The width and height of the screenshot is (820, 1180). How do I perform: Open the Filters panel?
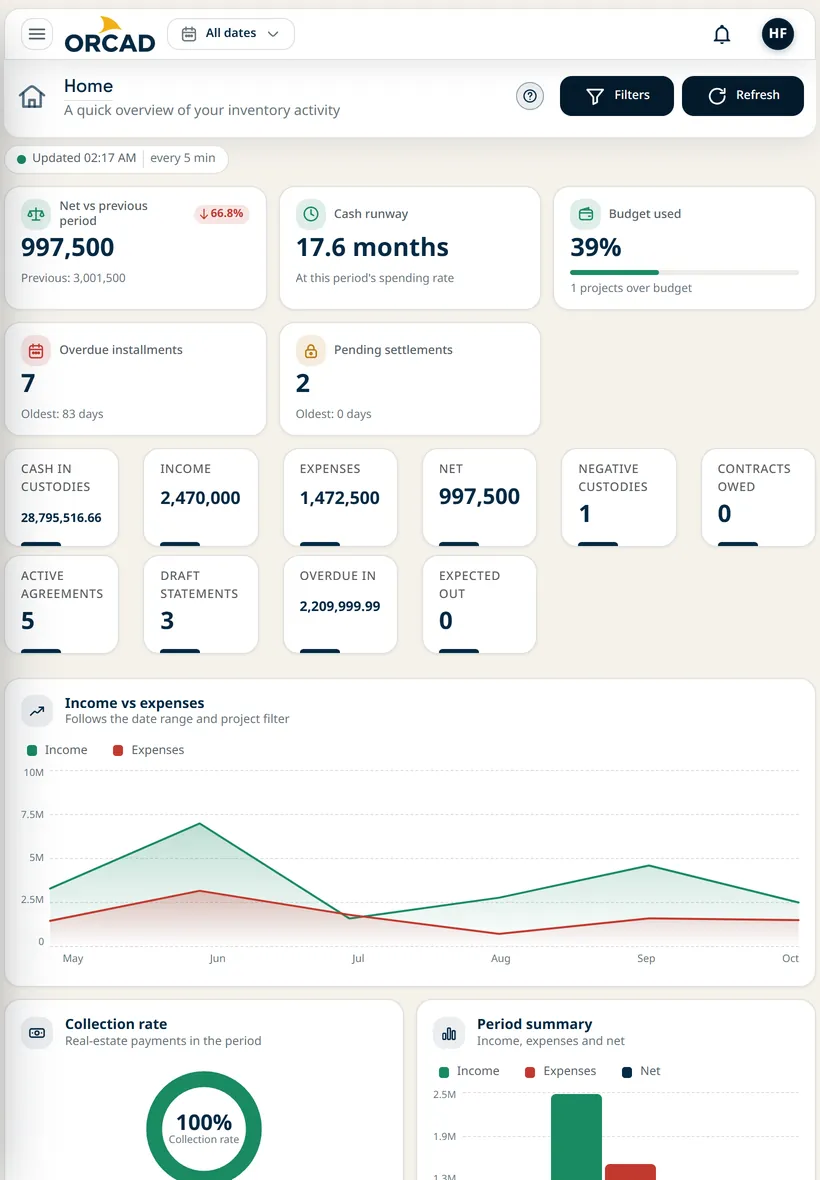[x=617, y=96]
